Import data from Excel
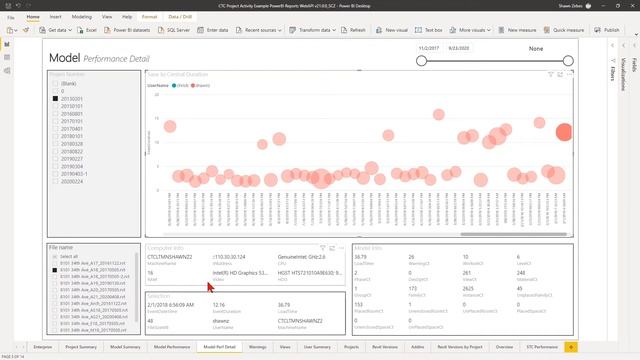The width and height of the screenshot is (640, 360). click(87, 30)
